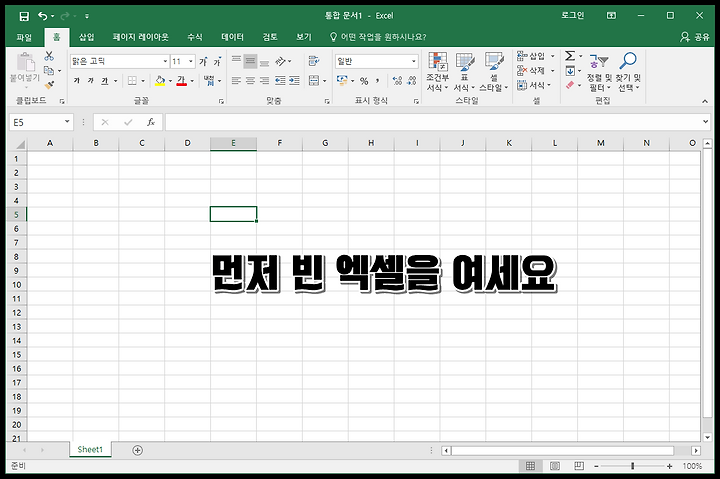Viewport: 720px width, 479px height.
Task: Click the Cut scissors icon
Action: (x=49, y=56)
